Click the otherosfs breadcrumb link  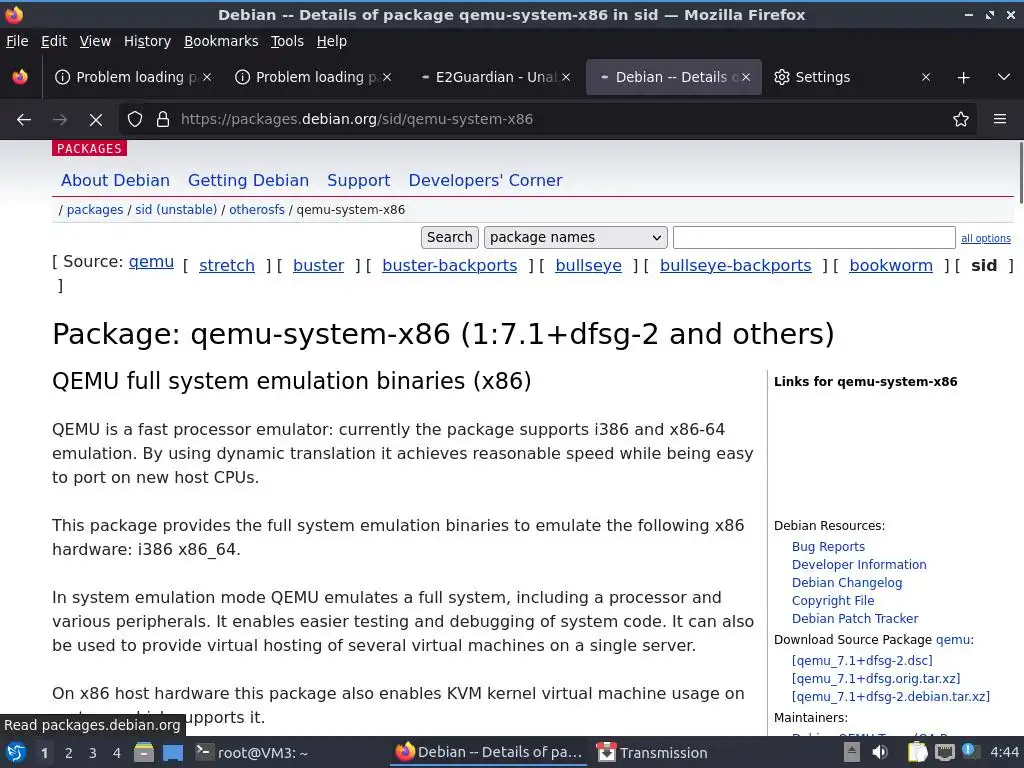tap(257, 210)
